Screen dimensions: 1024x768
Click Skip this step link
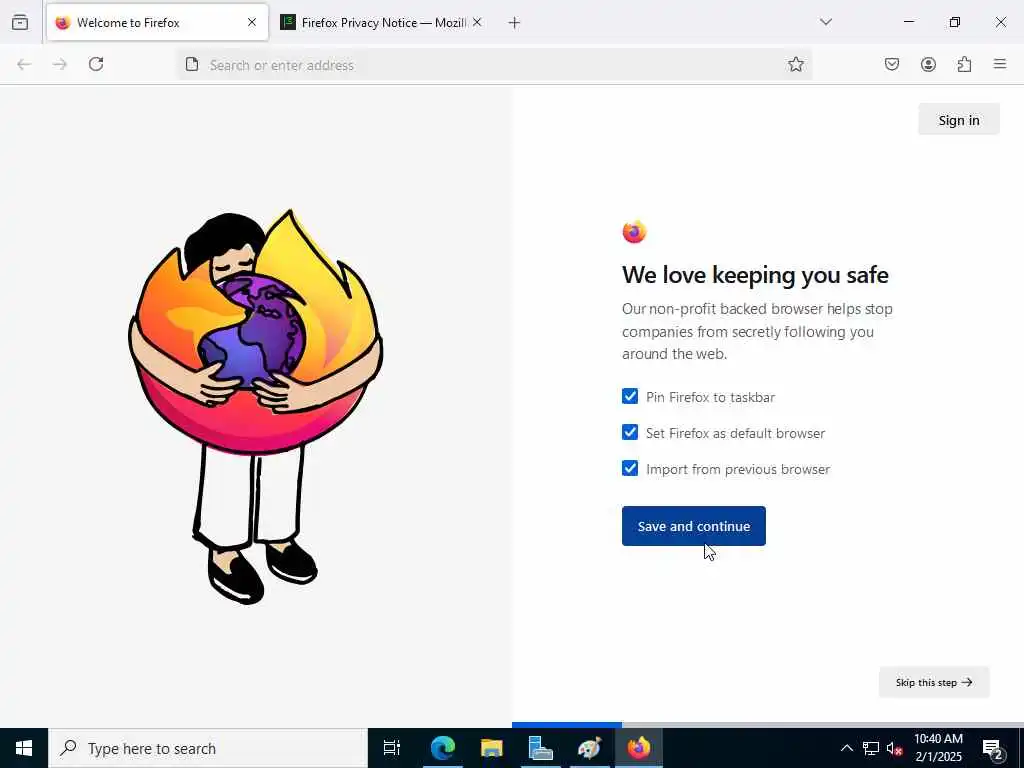click(x=934, y=682)
